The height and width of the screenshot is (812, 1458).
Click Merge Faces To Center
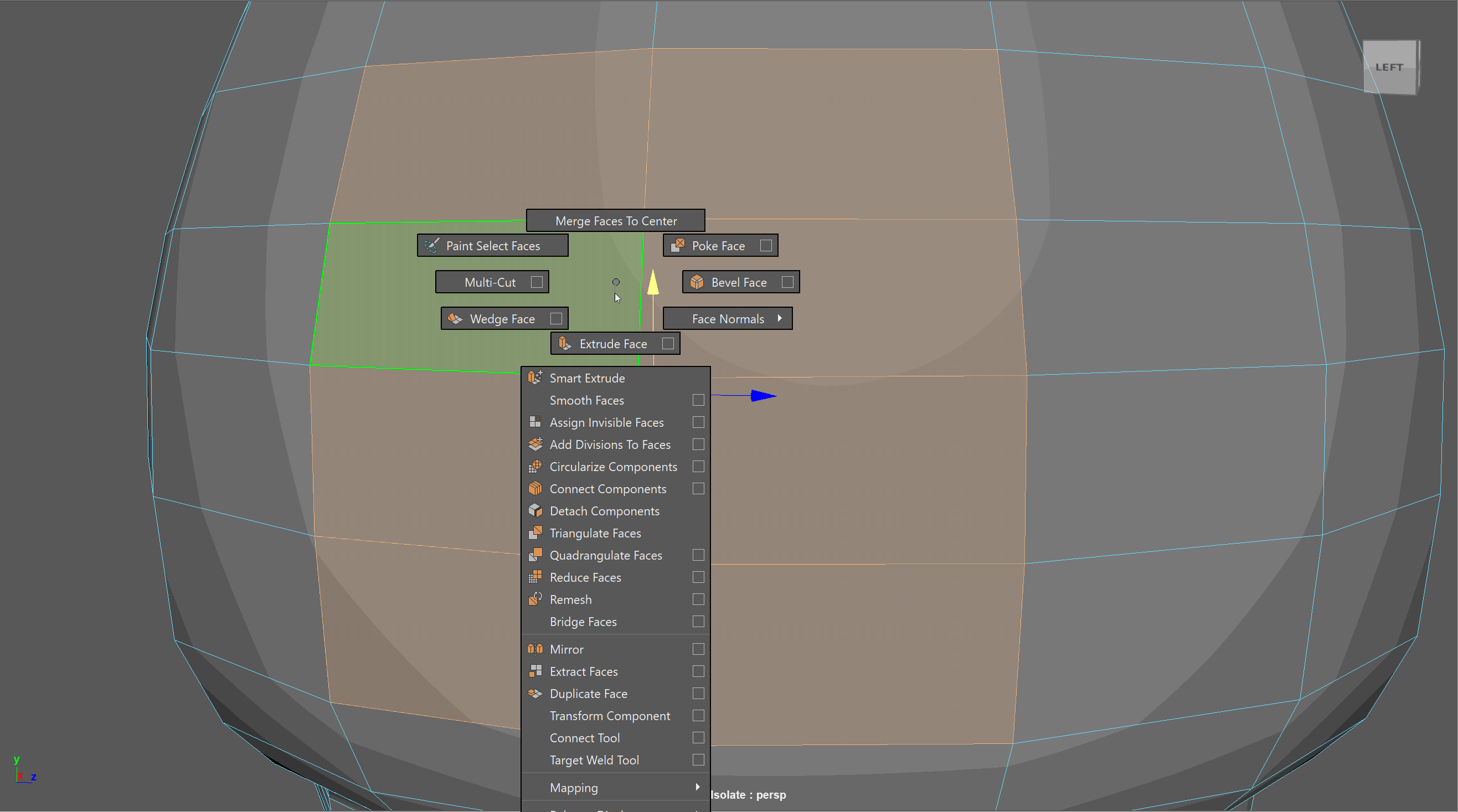615,221
